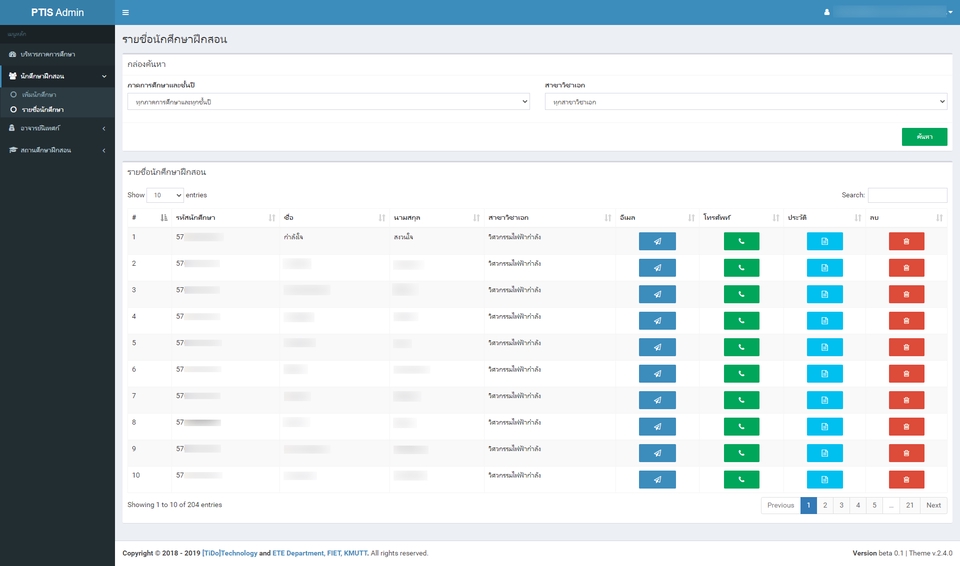Click the PTIS Admin logo
The height and width of the screenshot is (566, 960).
pos(58,12)
